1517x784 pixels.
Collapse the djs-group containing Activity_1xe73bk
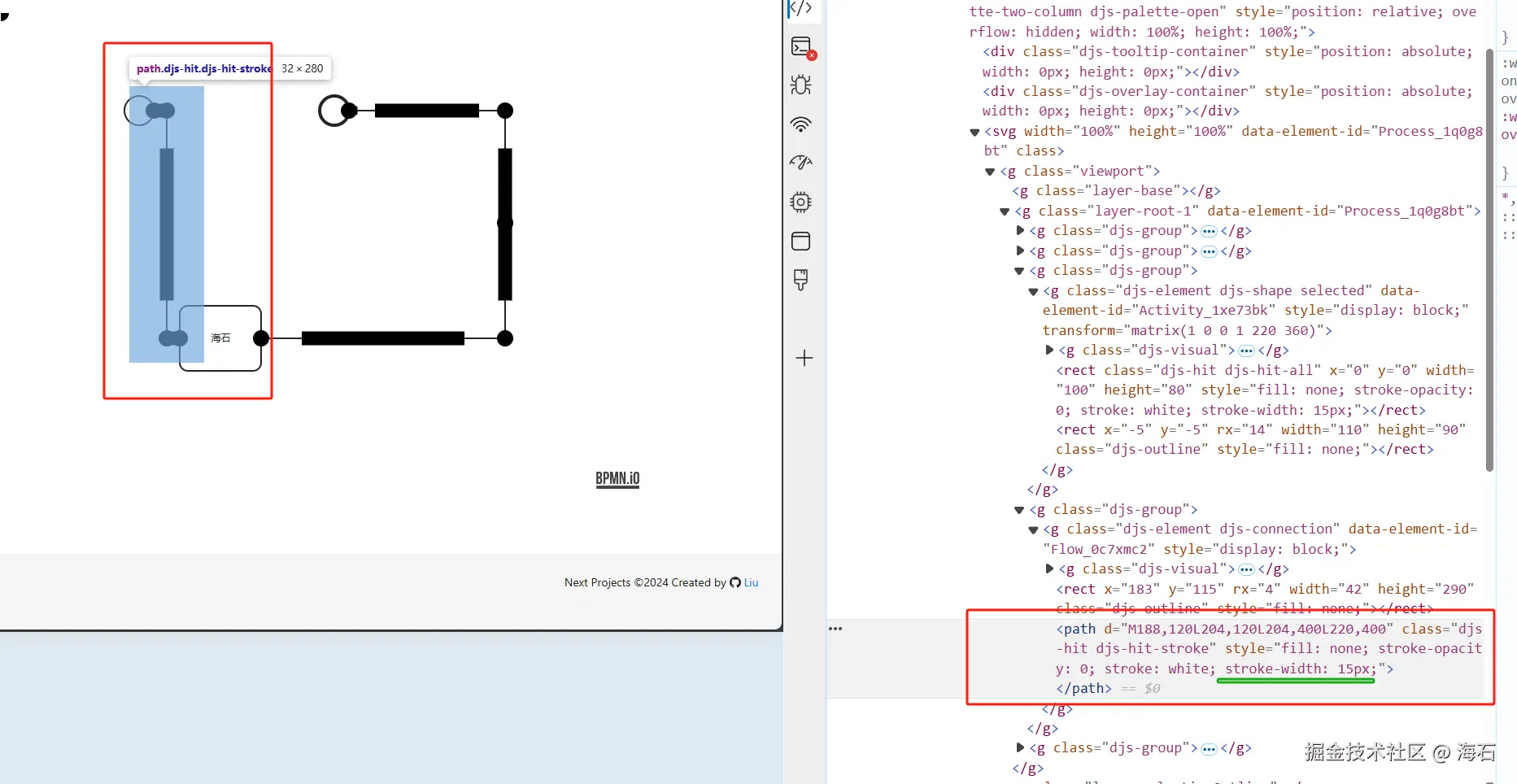click(x=1019, y=271)
